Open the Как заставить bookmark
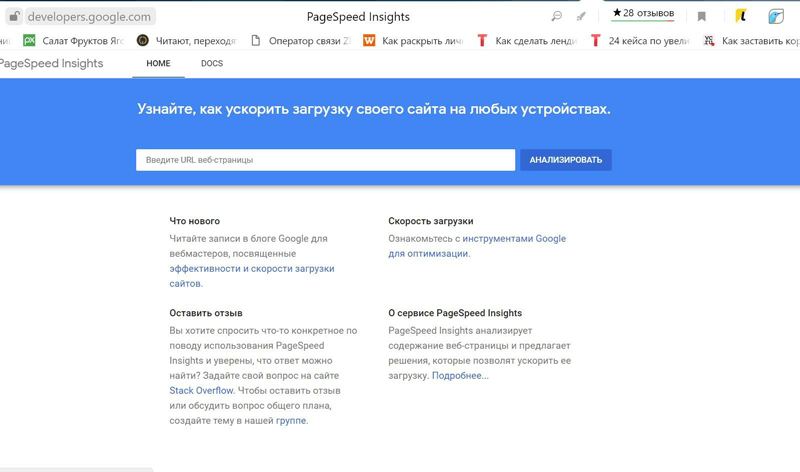Screen dimensions: 800x472 761,41
